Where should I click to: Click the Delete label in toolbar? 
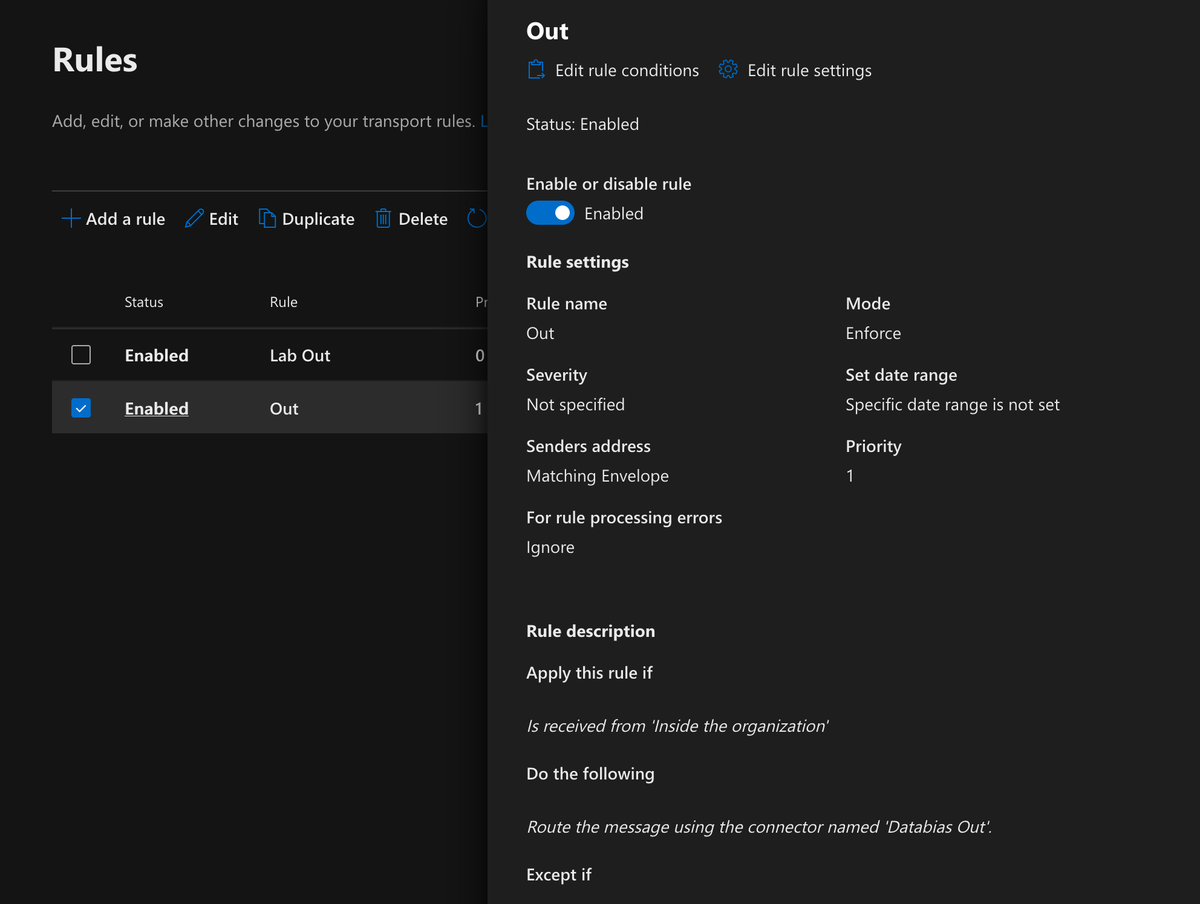[x=423, y=219]
